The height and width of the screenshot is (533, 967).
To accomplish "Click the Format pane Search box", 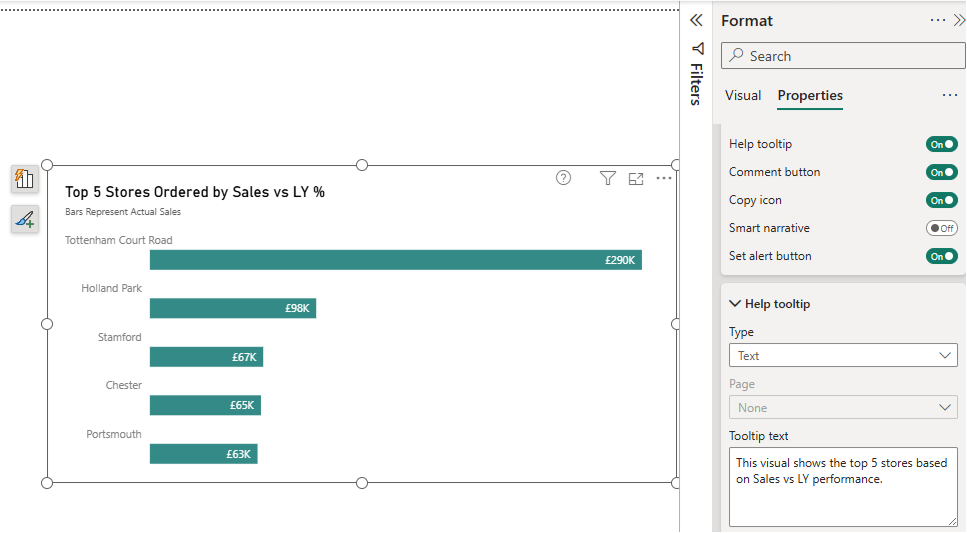I will (843, 56).
